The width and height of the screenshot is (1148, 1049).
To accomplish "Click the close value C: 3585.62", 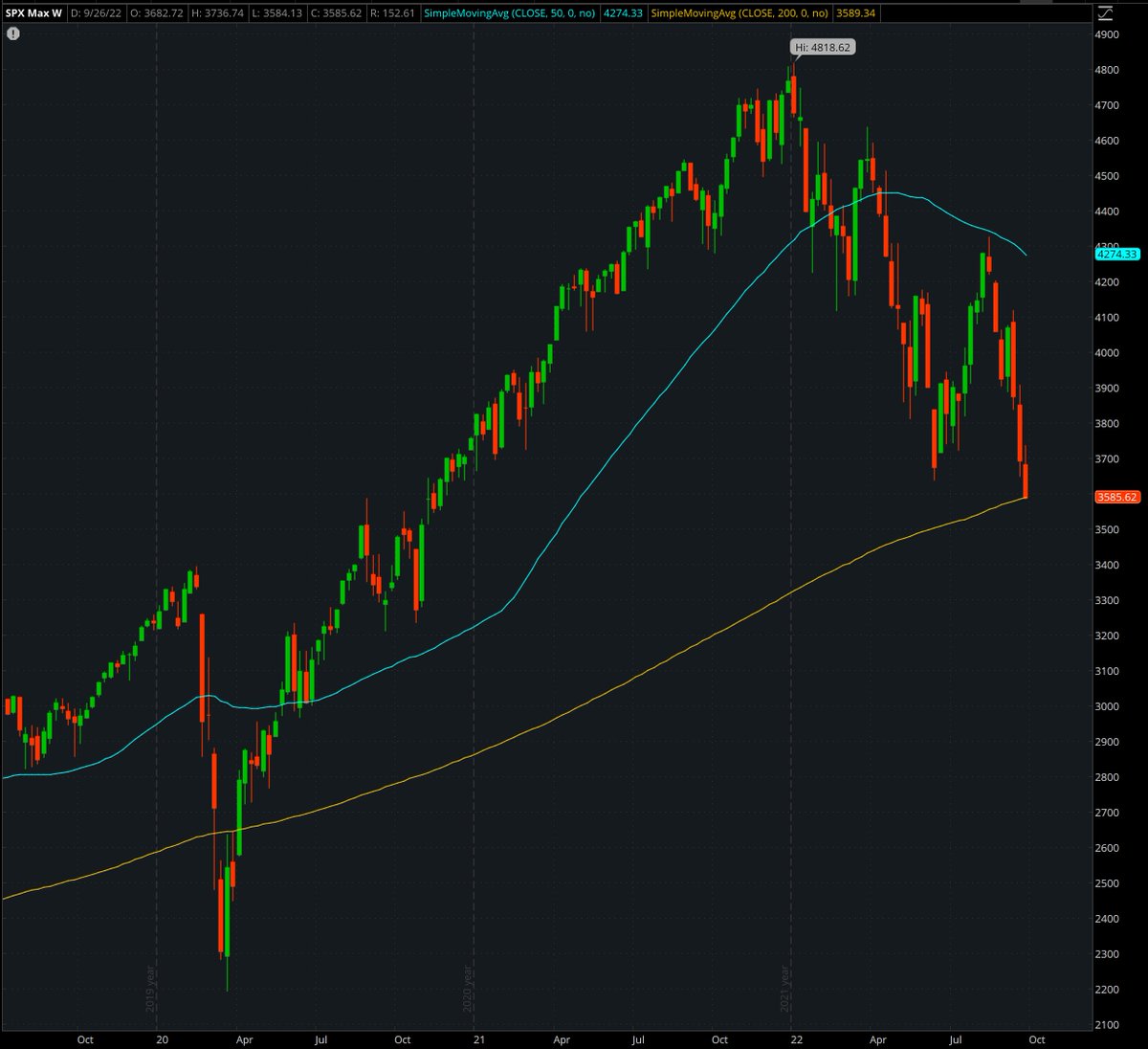I will [337, 13].
